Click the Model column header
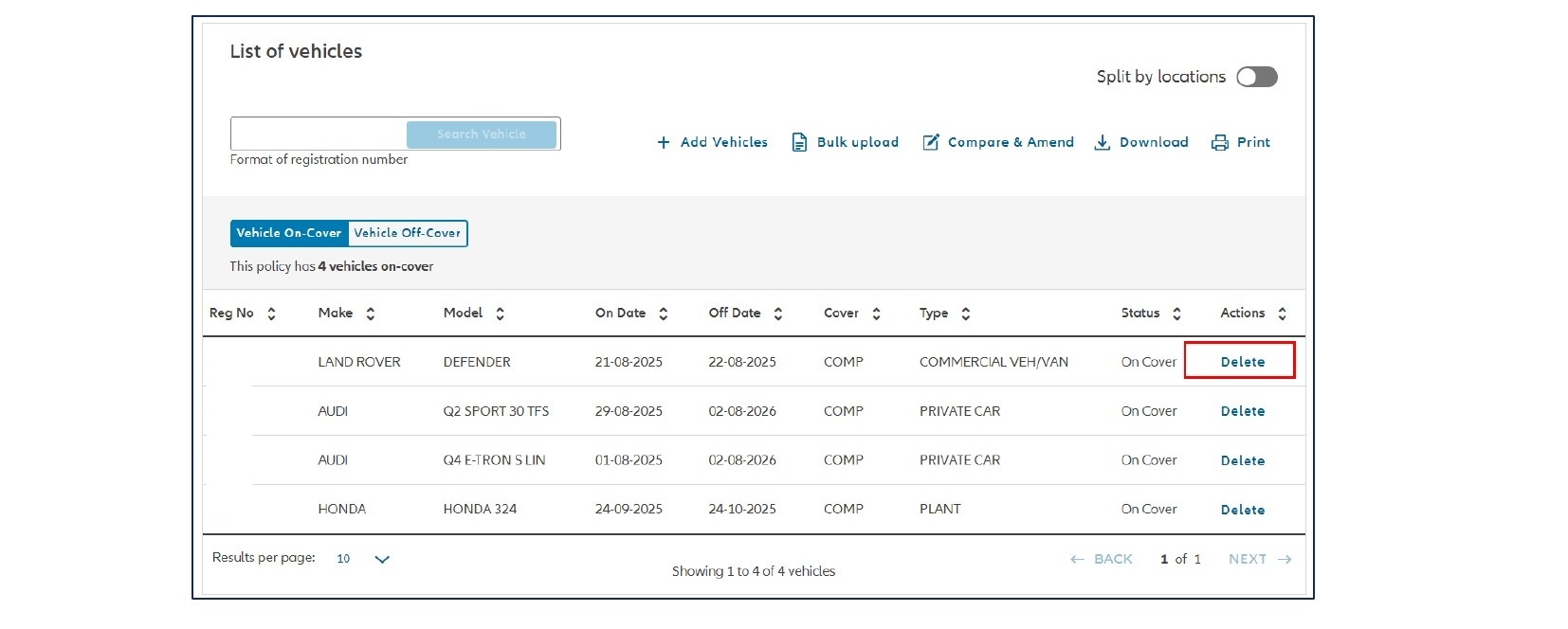The image size is (1568, 629). (463, 313)
